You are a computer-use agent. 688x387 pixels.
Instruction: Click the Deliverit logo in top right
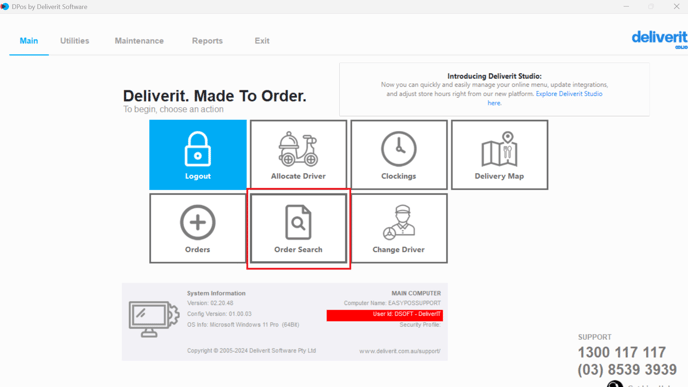659,39
